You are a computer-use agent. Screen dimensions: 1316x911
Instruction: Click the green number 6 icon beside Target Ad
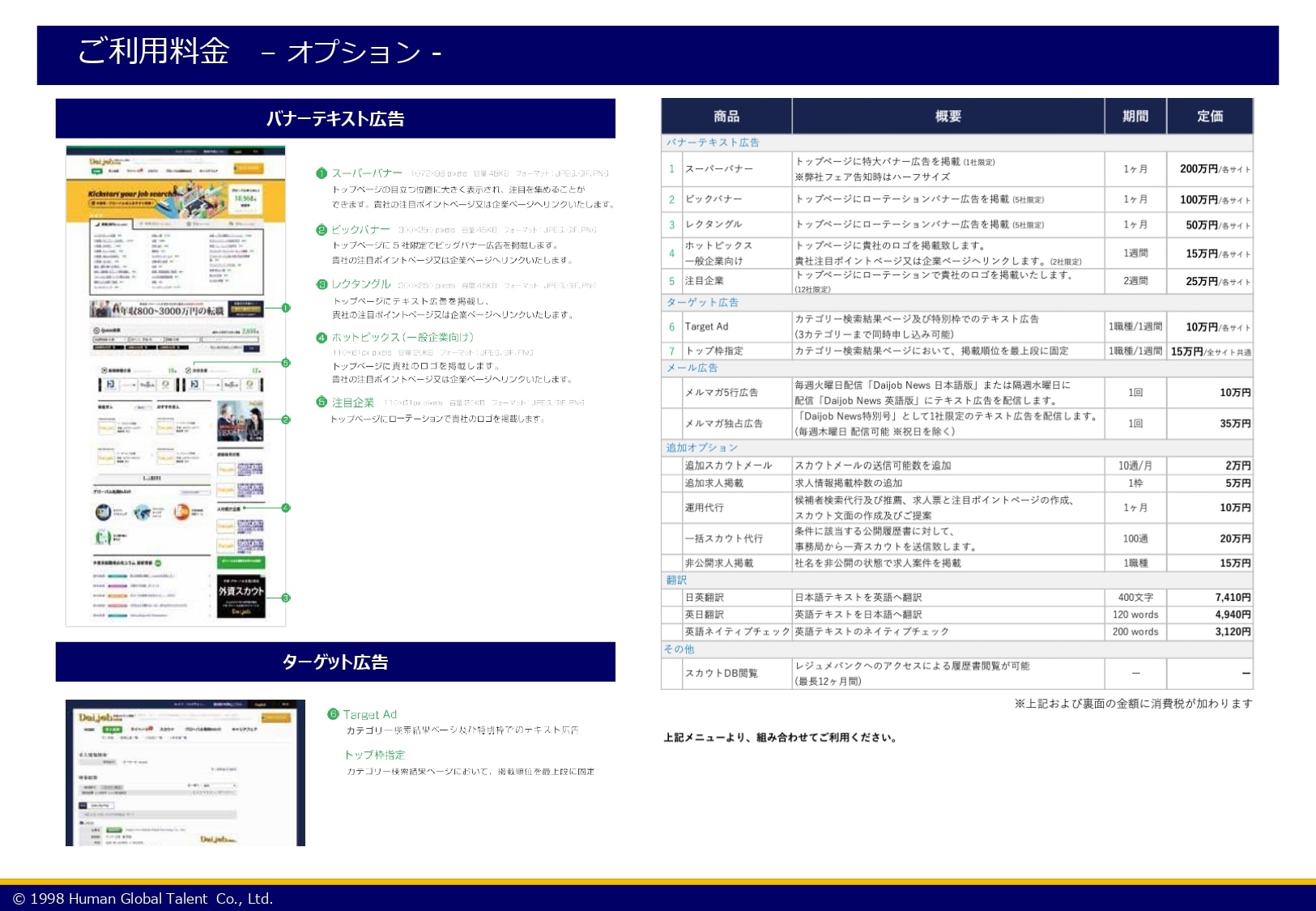(x=333, y=714)
